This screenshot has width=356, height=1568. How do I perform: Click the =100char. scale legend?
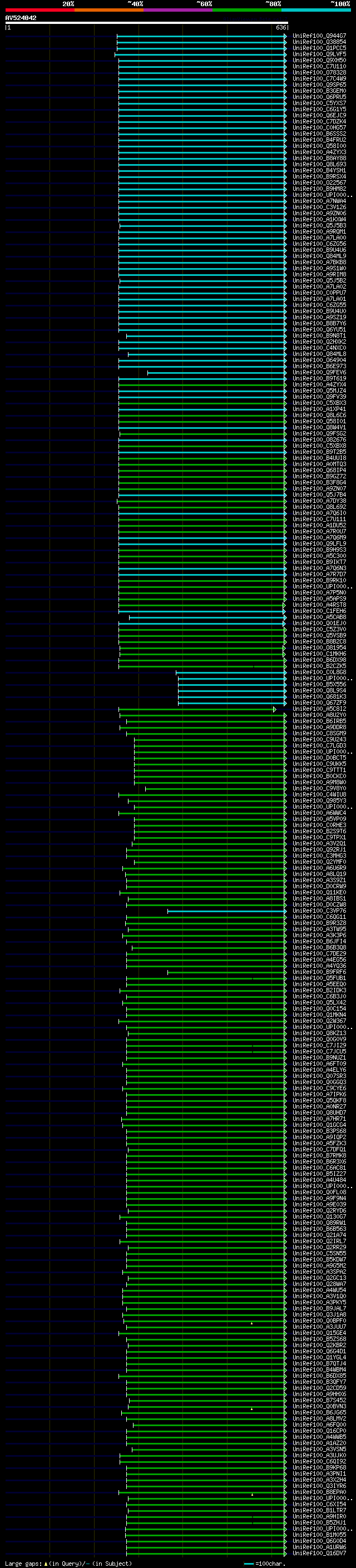[x=264, y=1563]
